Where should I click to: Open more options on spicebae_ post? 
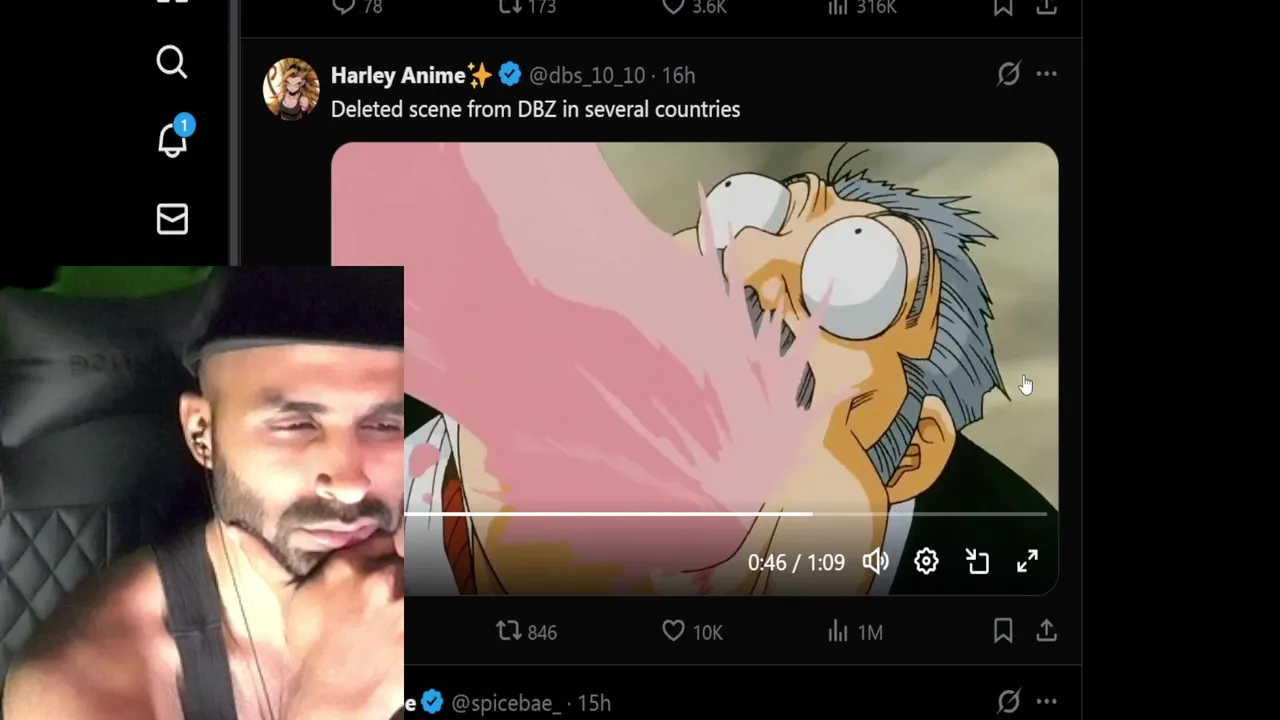coord(1046,701)
